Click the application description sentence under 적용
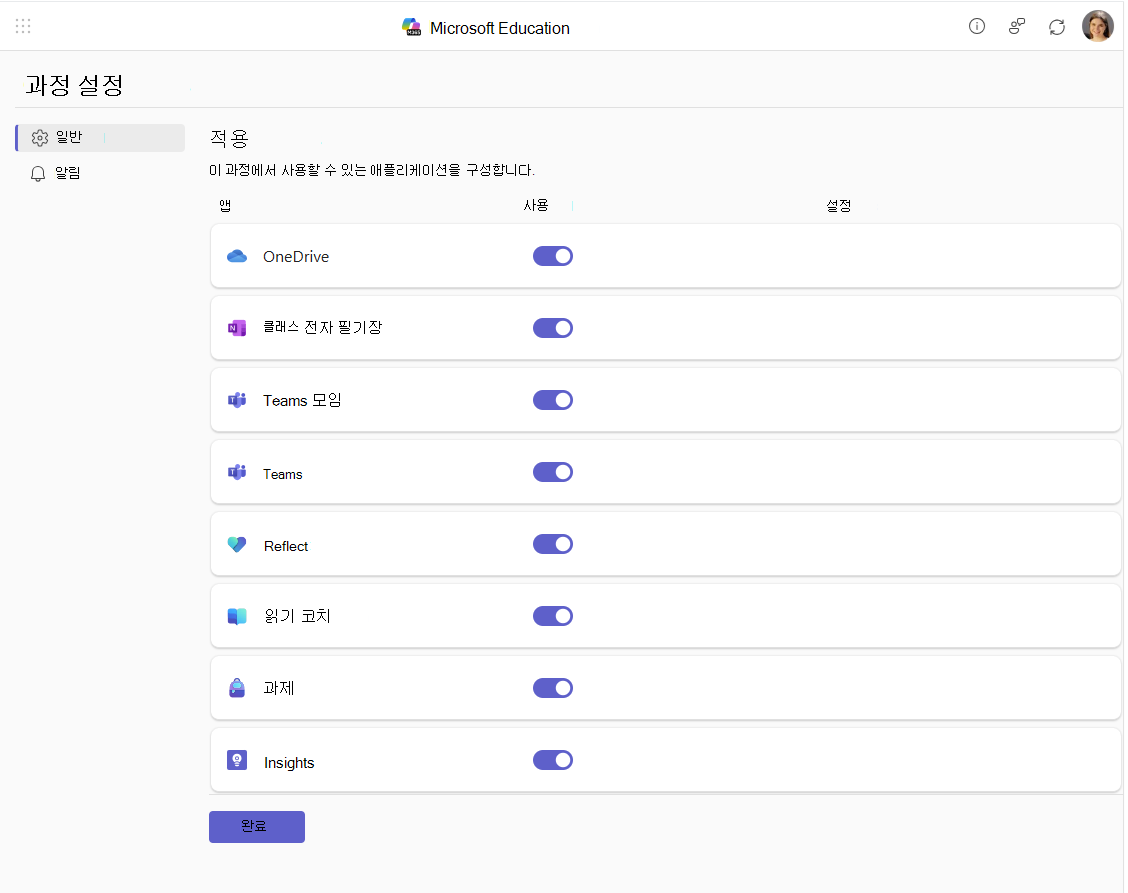1128x893 pixels. pos(372,170)
